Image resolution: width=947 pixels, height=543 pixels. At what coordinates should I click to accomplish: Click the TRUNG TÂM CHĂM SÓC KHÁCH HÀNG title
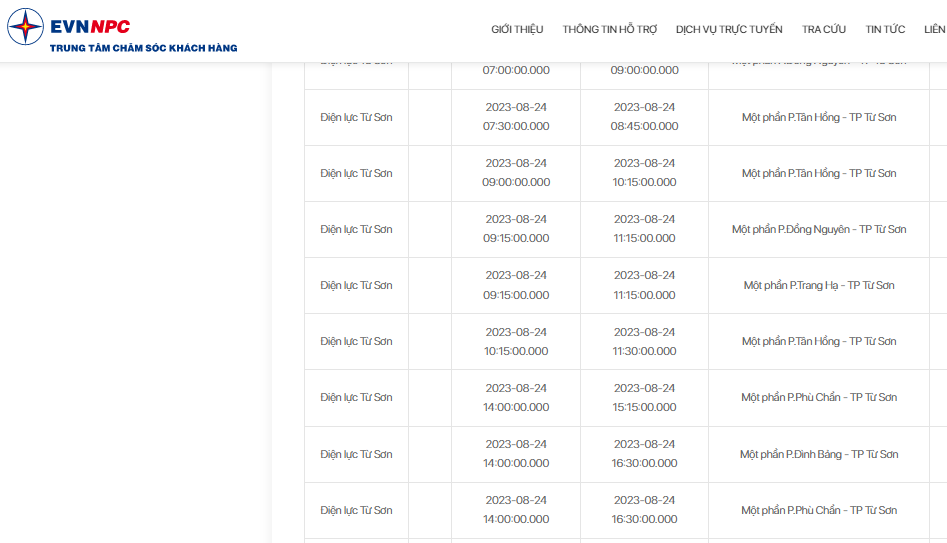click(144, 48)
